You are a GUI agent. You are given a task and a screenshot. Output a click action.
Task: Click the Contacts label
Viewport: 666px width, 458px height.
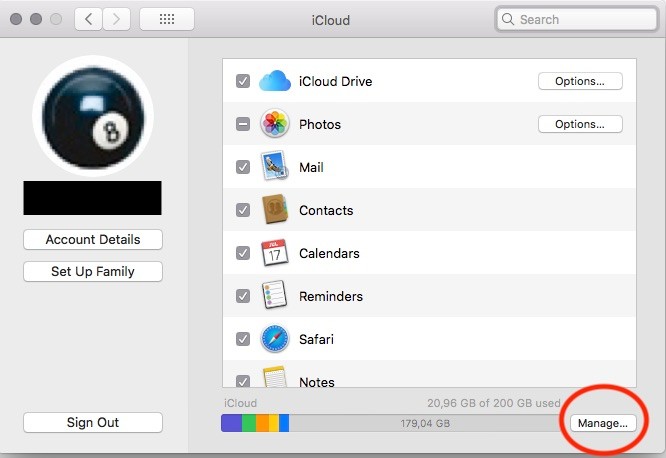tap(326, 210)
